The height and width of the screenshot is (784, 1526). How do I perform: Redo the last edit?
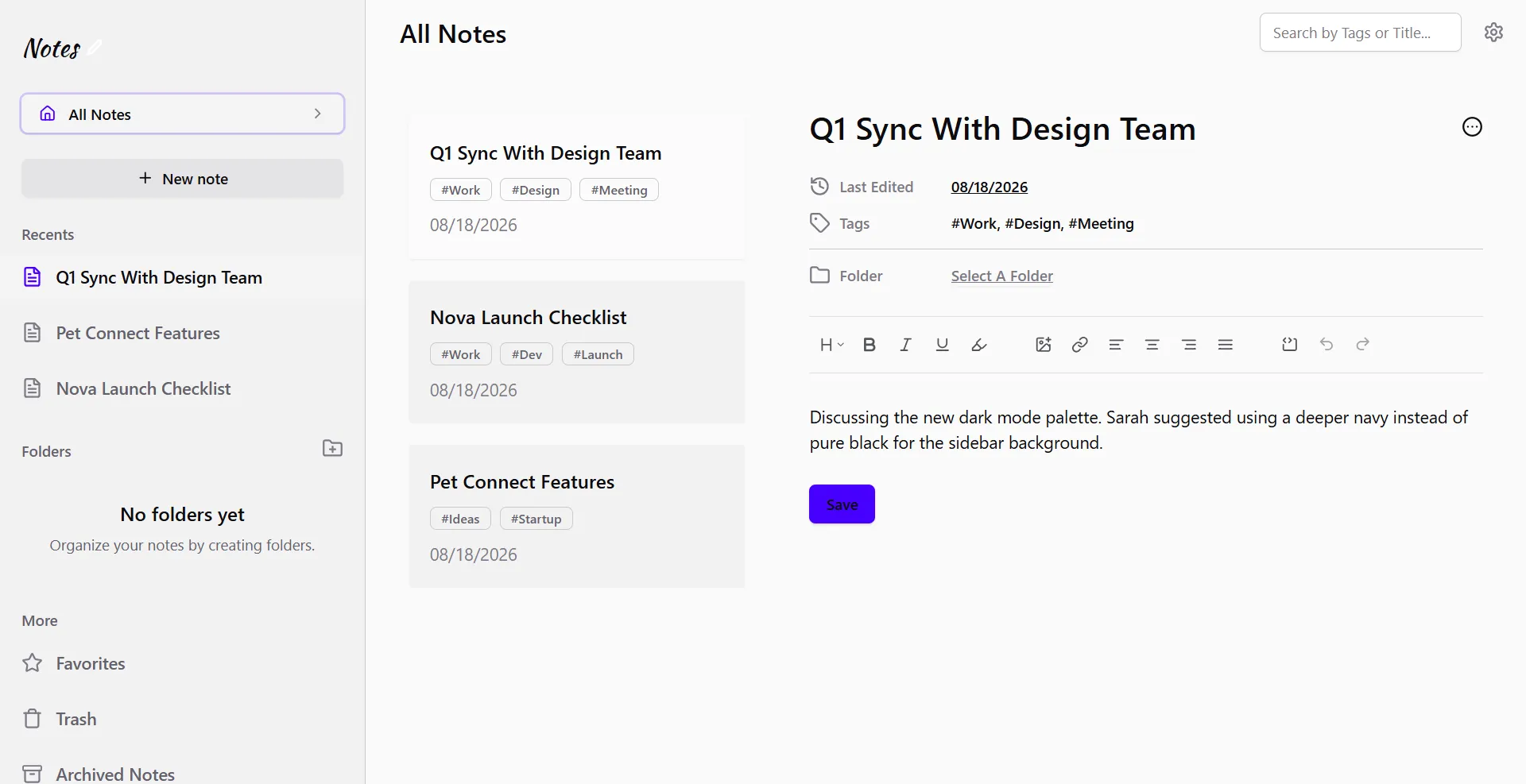pyautogui.click(x=1363, y=344)
